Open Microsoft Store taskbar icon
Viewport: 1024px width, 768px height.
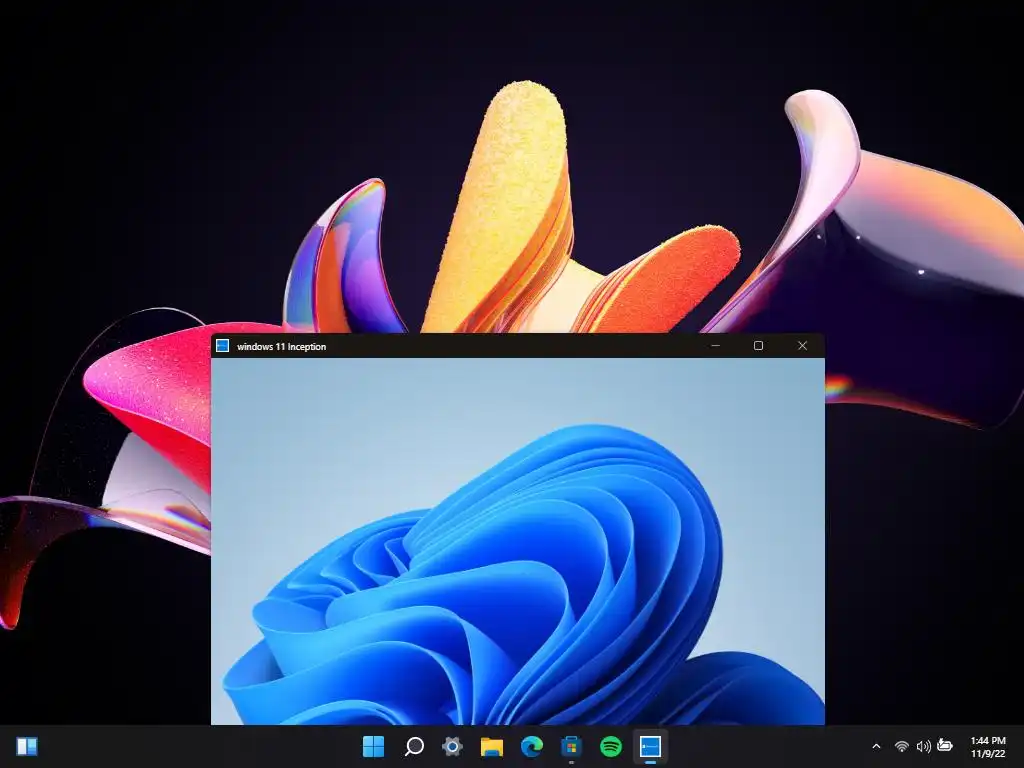571,746
